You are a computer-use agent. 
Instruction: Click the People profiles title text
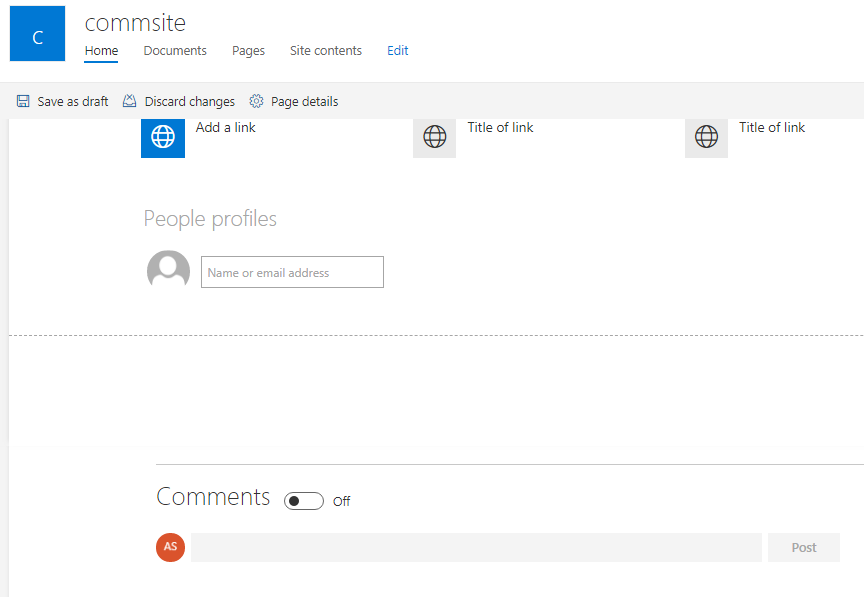click(x=210, y=219)
